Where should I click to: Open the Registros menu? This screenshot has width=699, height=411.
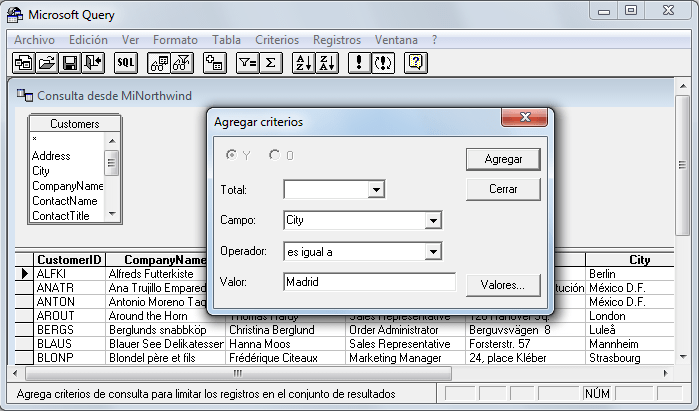[x=337, y=40]
